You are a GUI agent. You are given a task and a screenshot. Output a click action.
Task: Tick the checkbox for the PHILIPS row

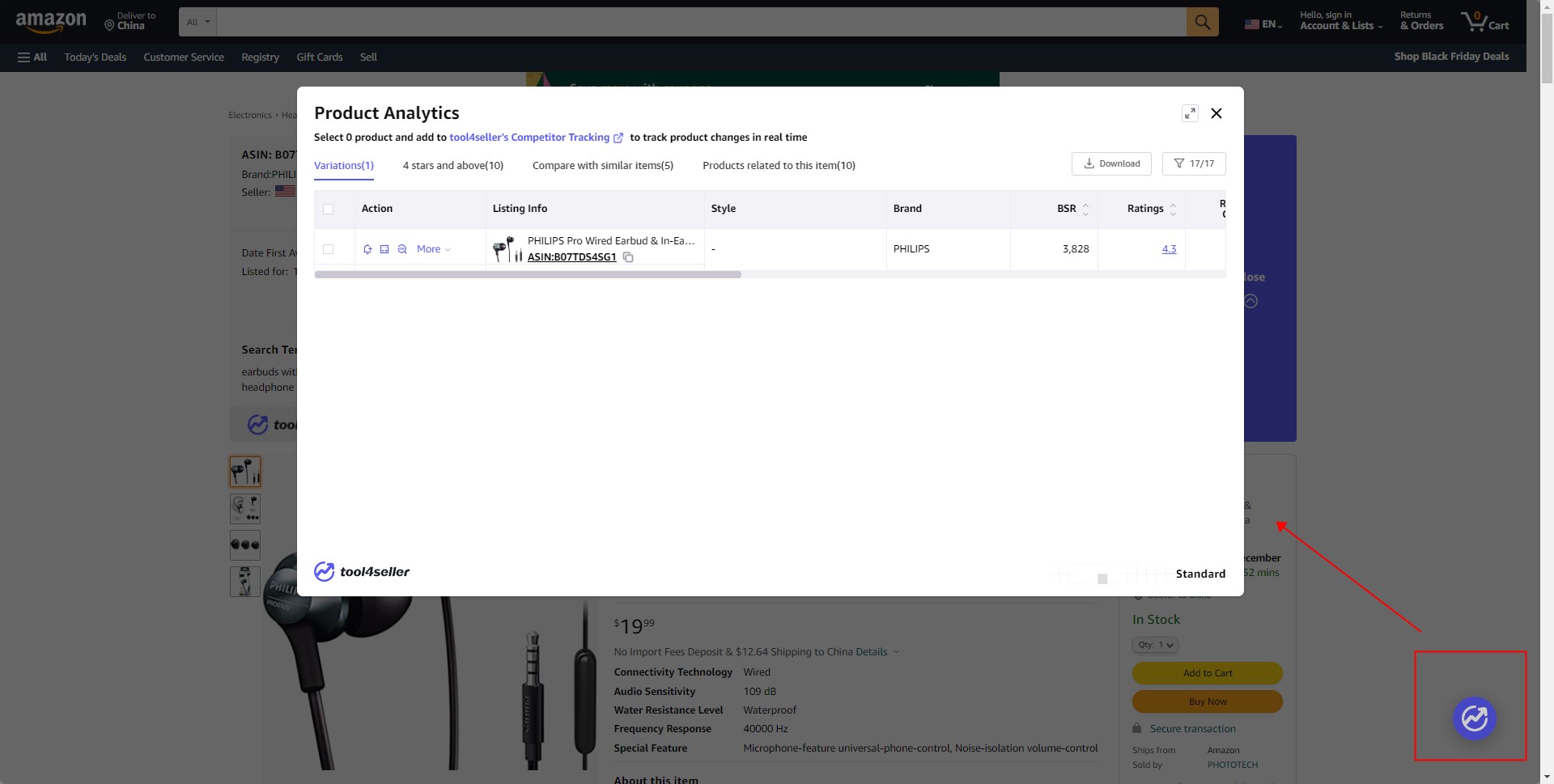click(x=329, y=249)
